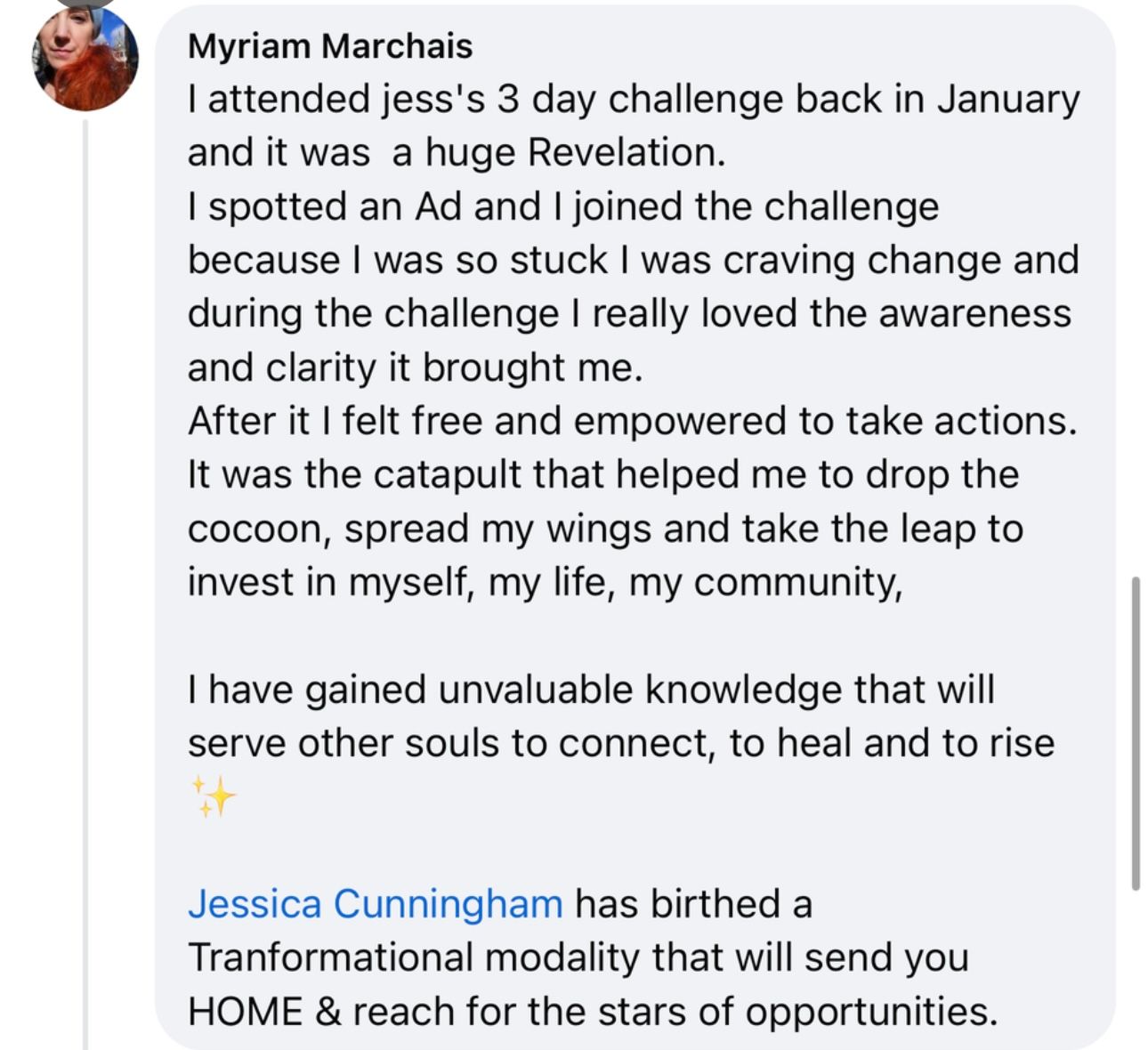
Task: Click the word "Revelation" in the comment
Action: [626, 152]
